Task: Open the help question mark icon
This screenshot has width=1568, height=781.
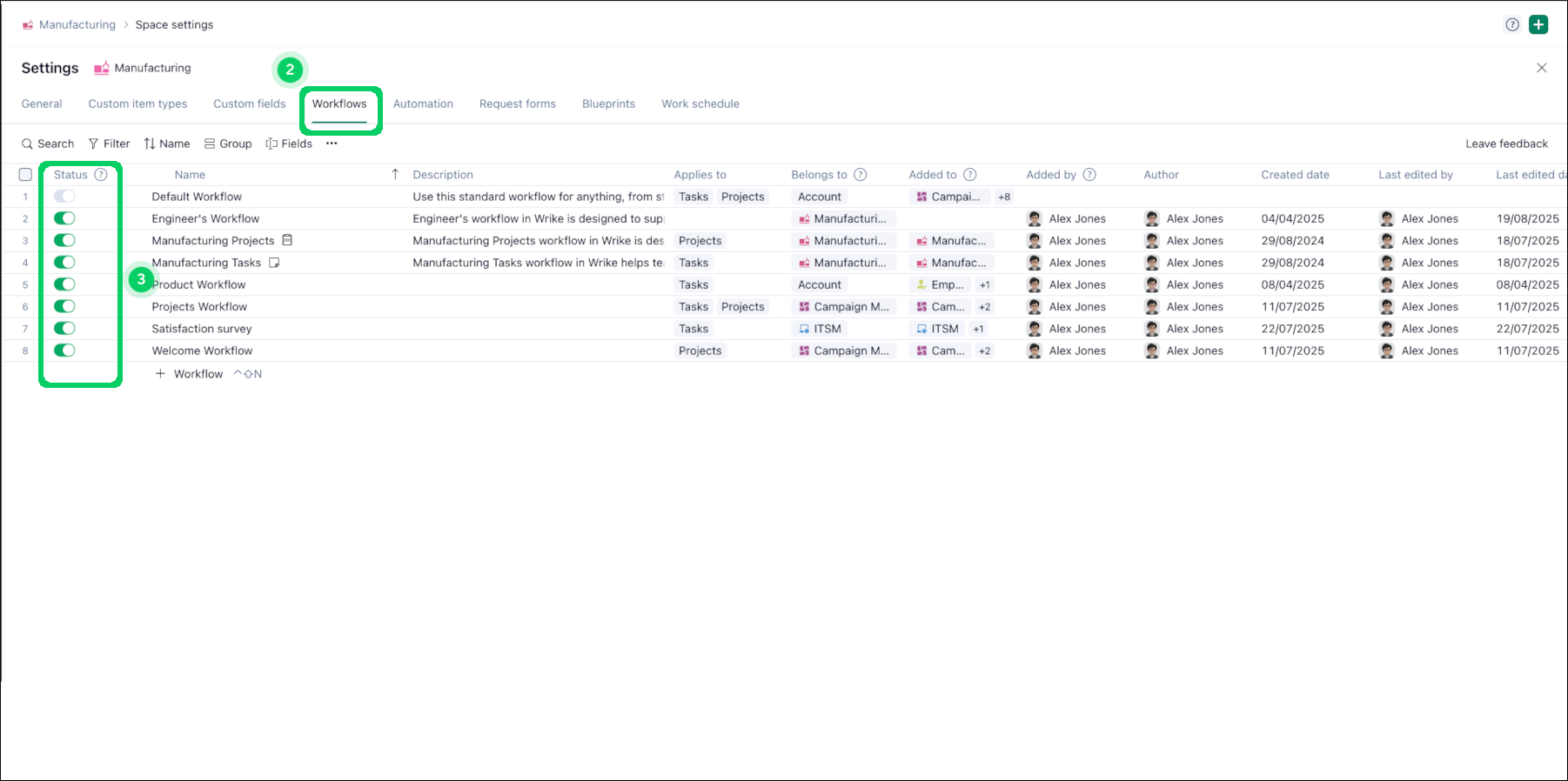Action: coord(1512,24)
